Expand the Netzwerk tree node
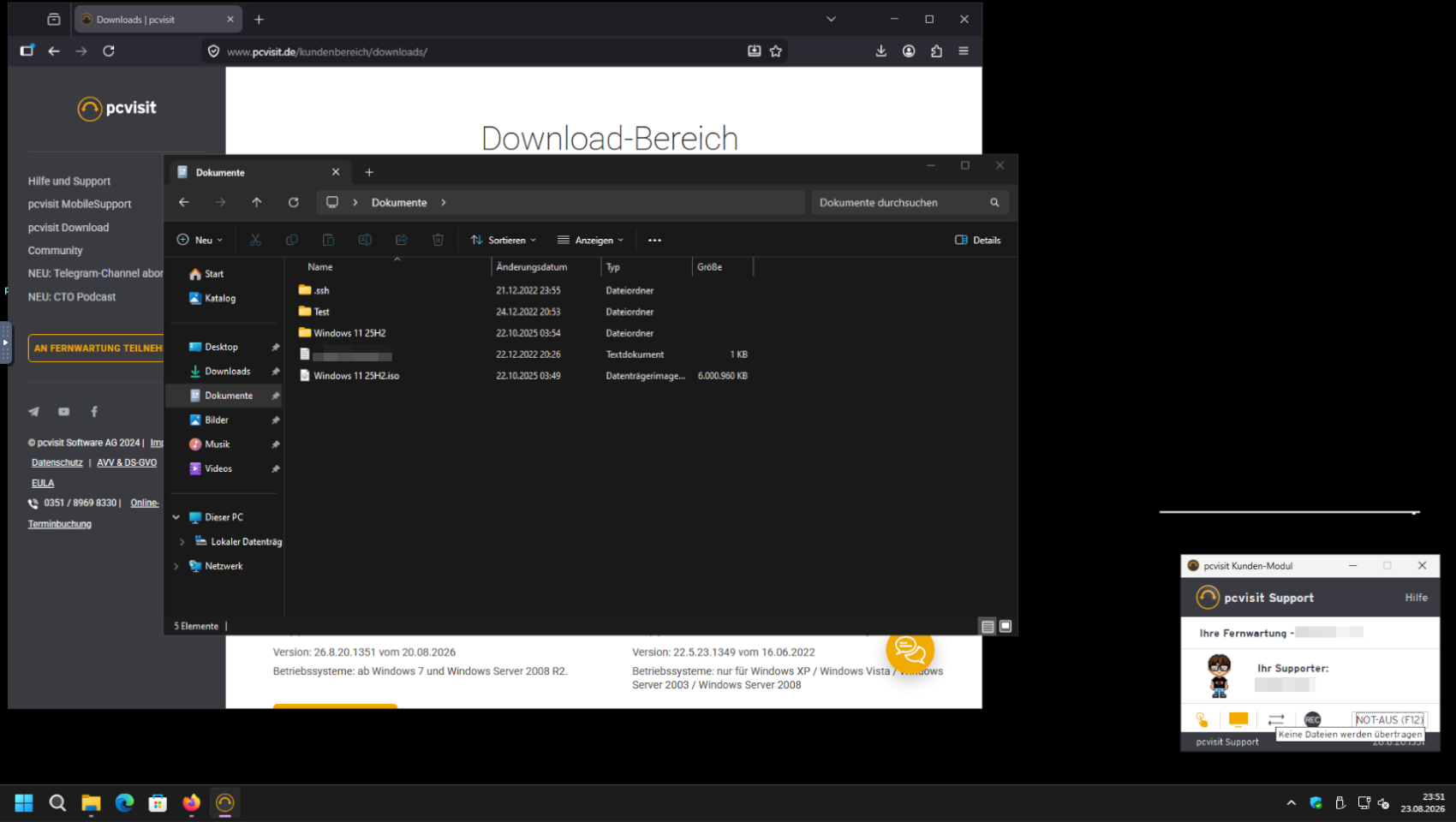The image size is (1456, 822). pyautogui.click(x=176, y=566)
